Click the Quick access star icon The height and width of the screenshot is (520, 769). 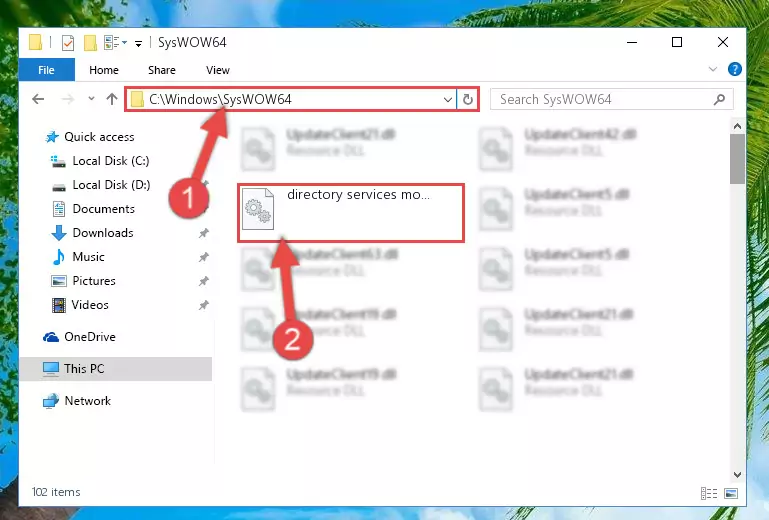[51, 137]
